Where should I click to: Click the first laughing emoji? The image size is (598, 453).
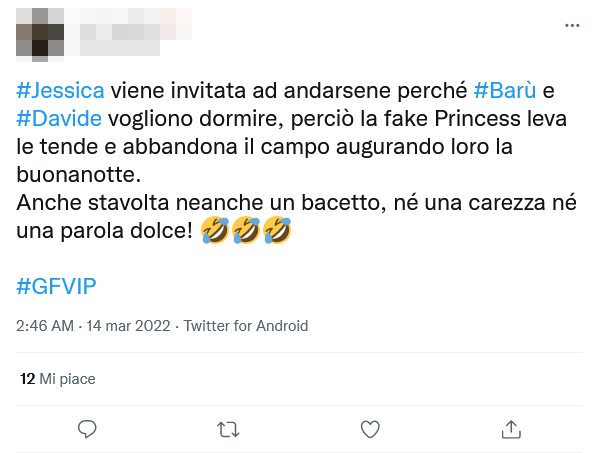click(215, 230)
